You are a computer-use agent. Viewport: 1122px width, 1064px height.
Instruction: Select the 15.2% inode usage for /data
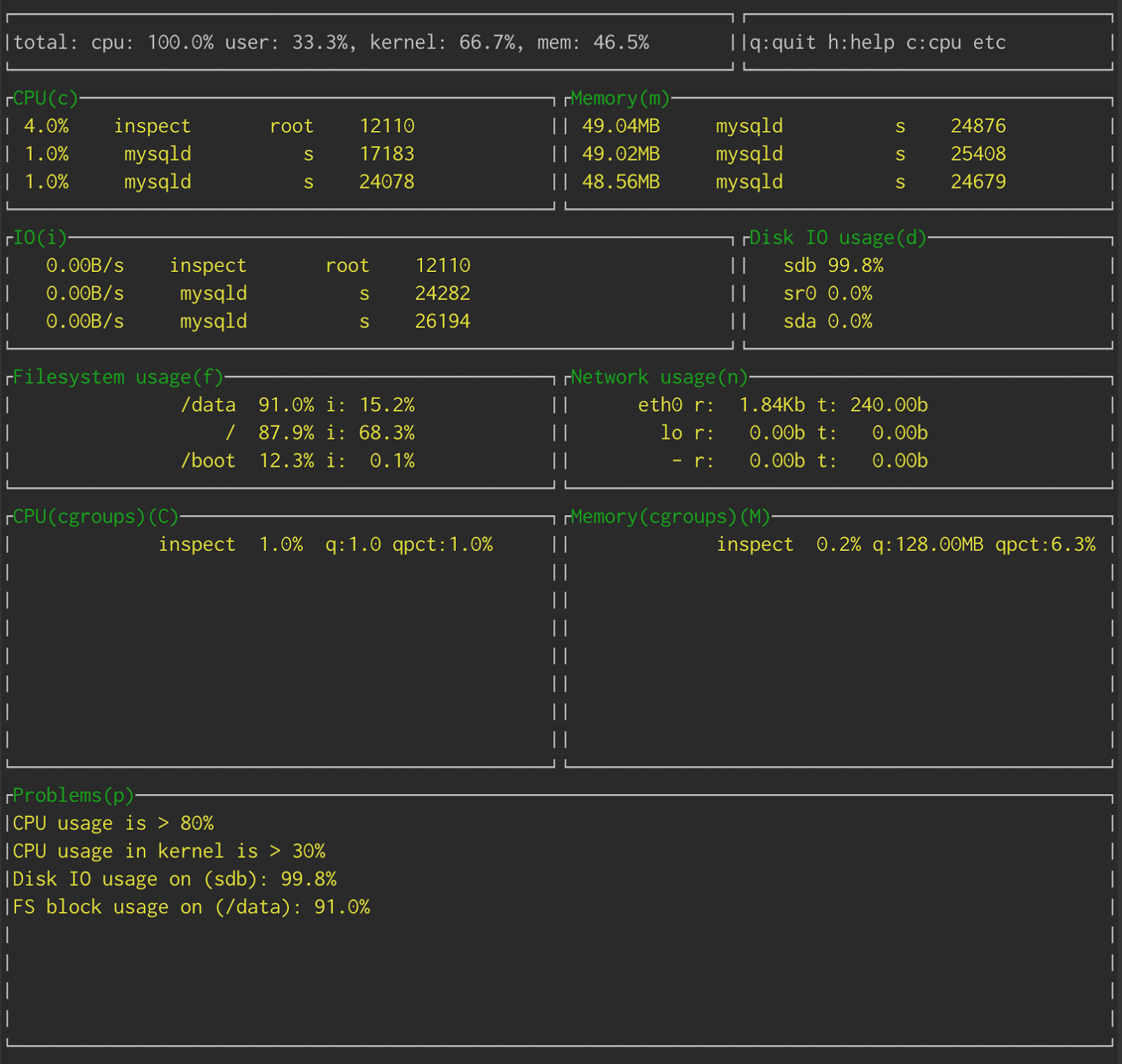click(387, 405)
